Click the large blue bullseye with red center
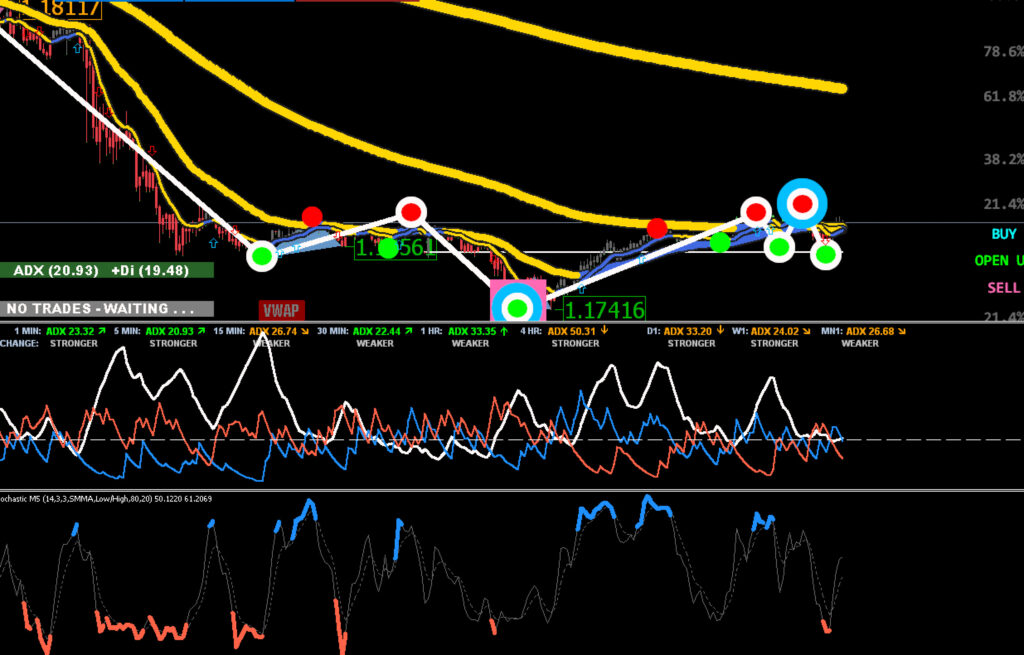 pos(802,204)
